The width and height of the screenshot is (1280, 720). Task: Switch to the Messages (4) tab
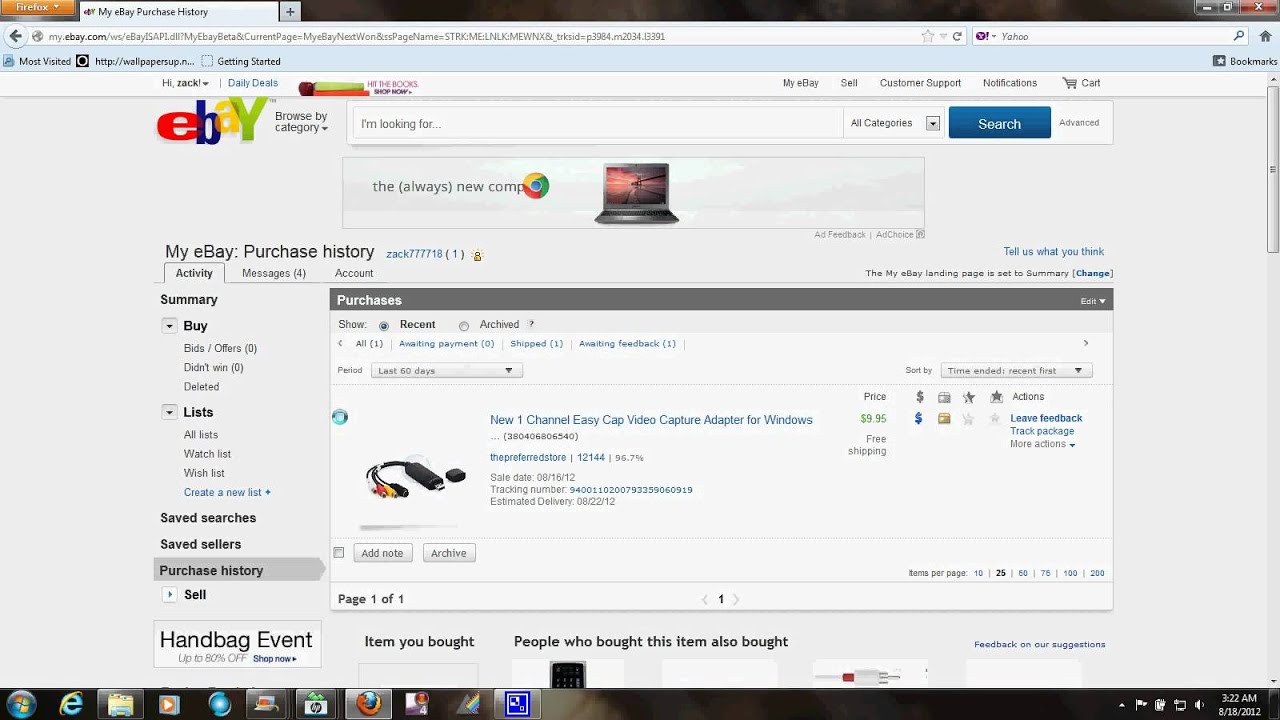274,273
